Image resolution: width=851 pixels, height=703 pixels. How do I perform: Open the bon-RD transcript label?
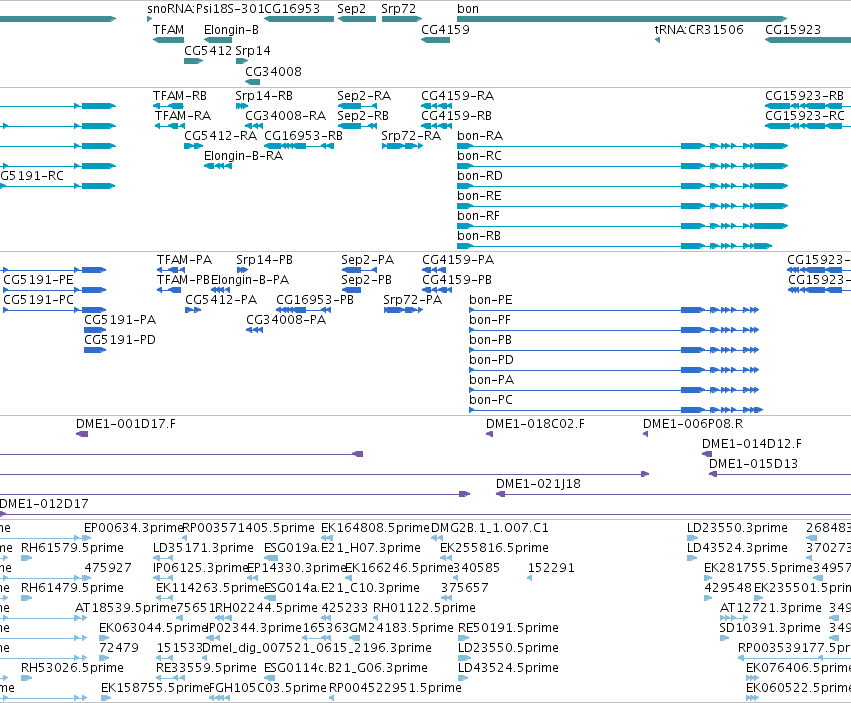(480, 176)
